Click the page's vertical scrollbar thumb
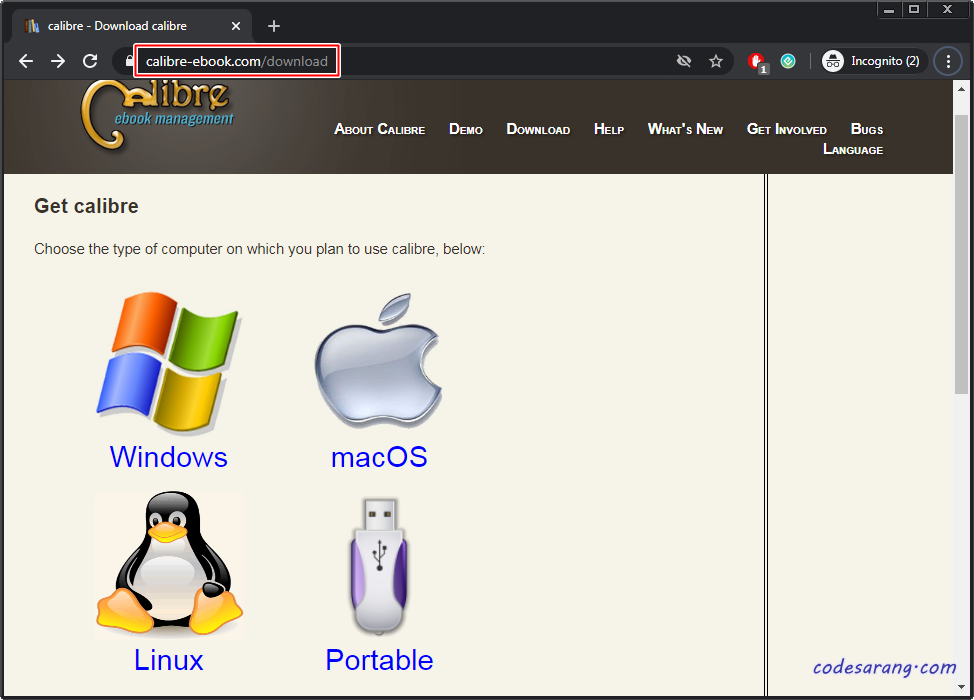The image size is (974, 700). (x=961, y=253)
